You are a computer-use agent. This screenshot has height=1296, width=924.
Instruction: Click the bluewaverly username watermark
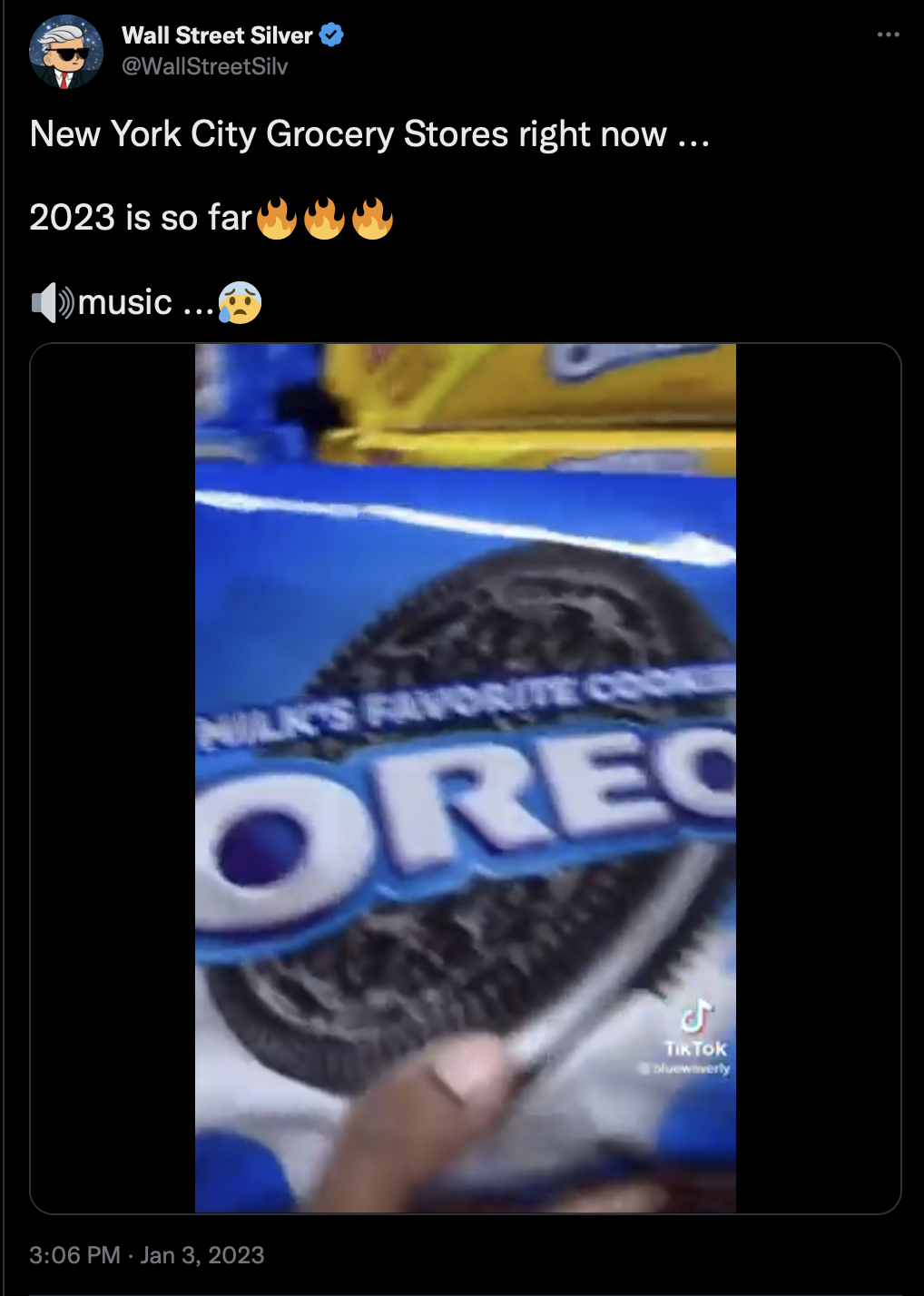684,1068
